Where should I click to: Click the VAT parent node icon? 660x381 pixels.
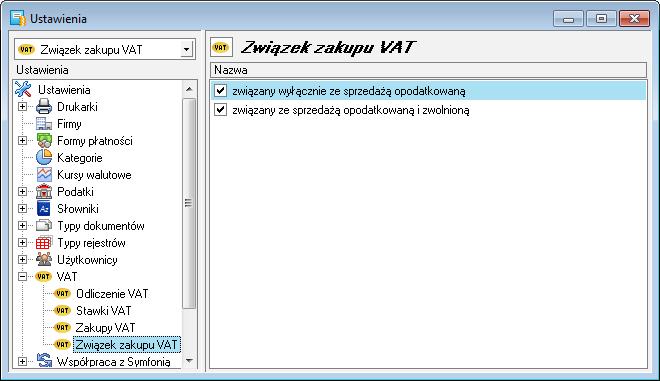pos(43,277)
